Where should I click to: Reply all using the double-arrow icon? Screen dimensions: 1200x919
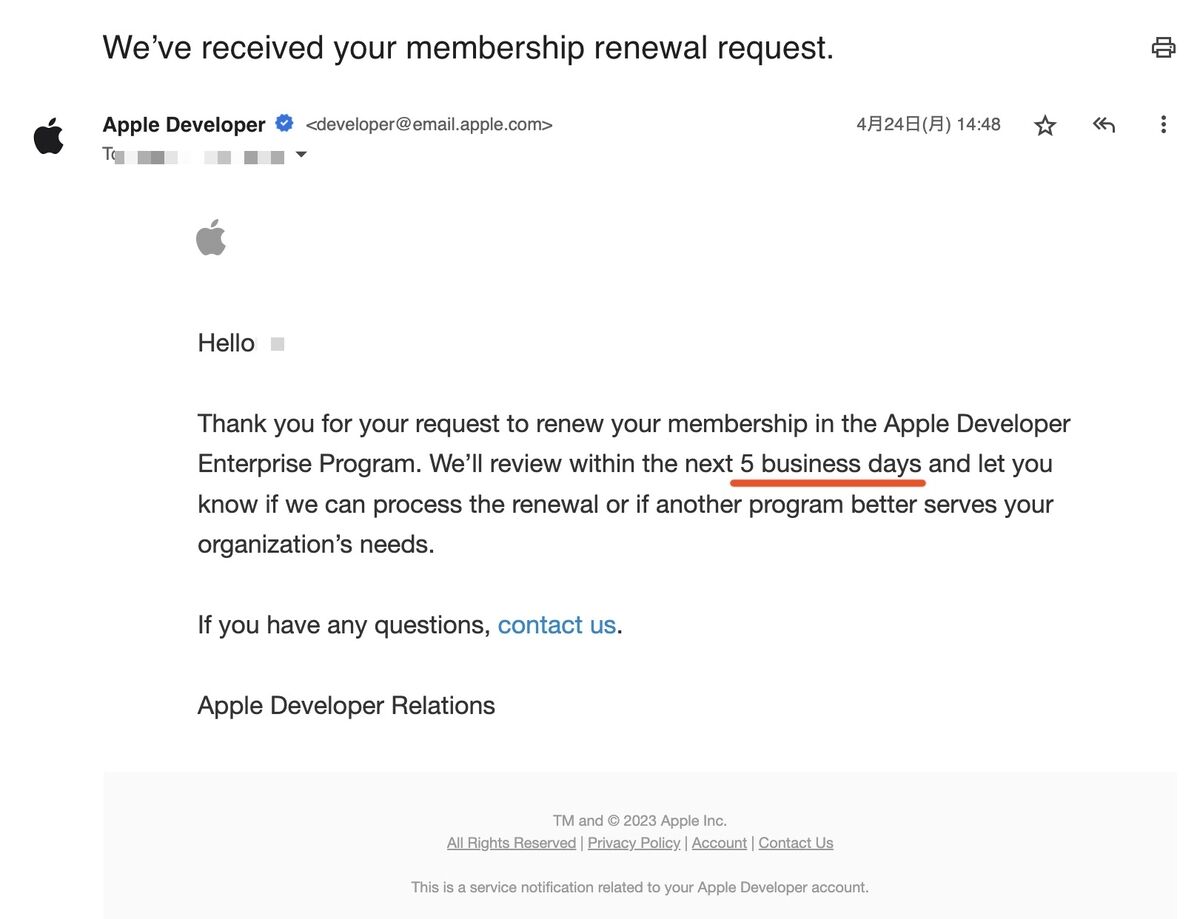(x=1104, y=125)
